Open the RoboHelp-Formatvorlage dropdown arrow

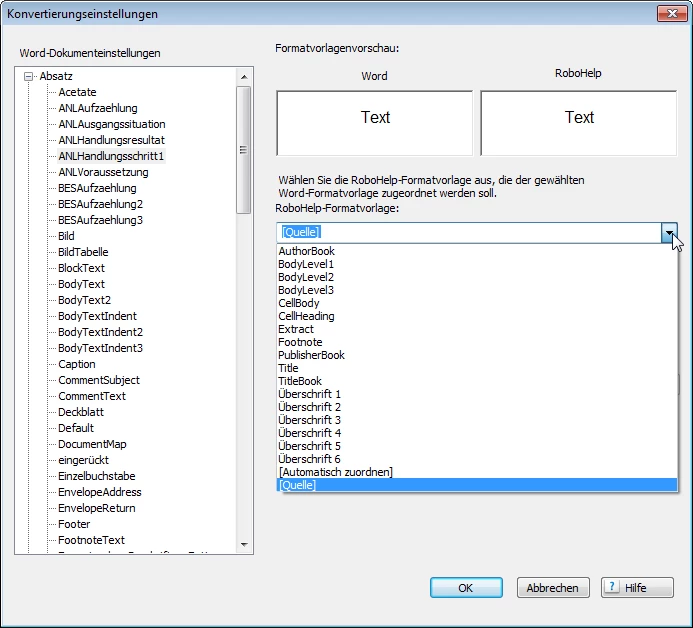669,232
